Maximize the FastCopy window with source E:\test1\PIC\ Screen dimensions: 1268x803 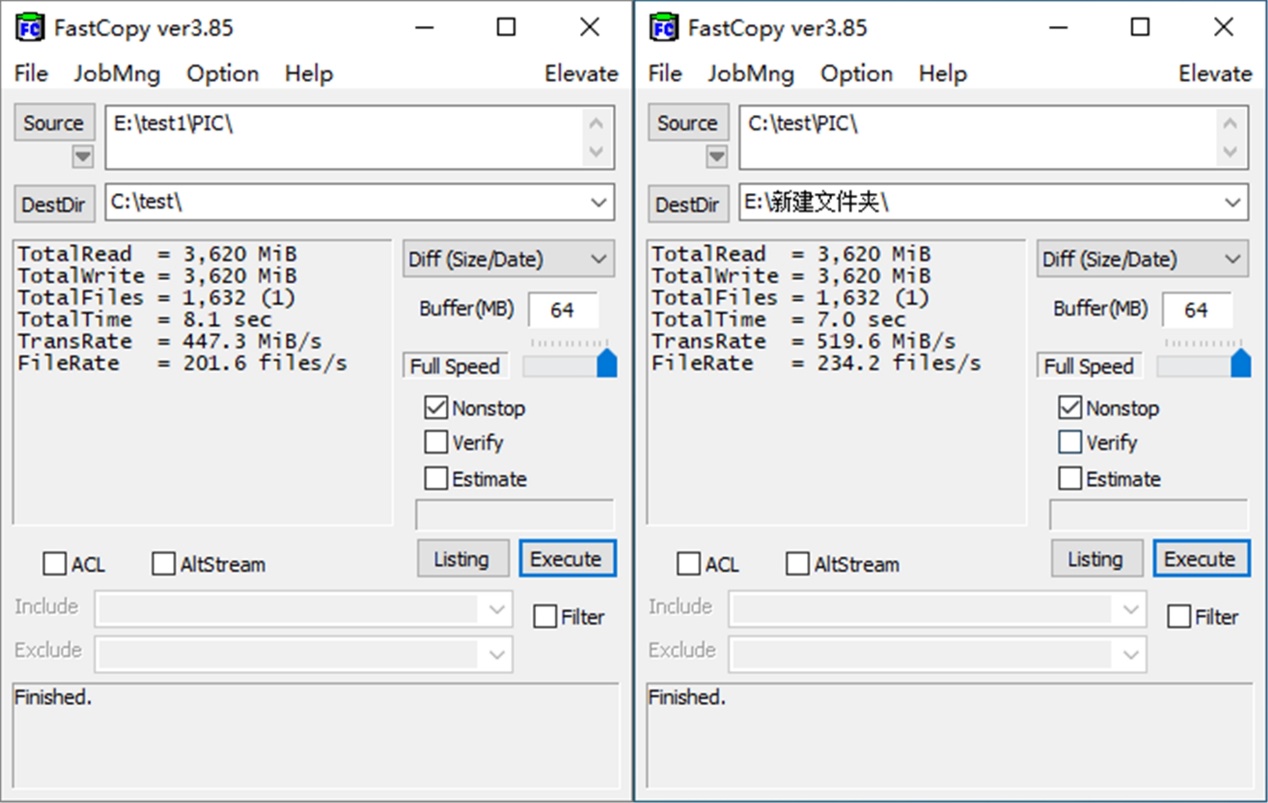pyautogui.click(x=506, y=27)
